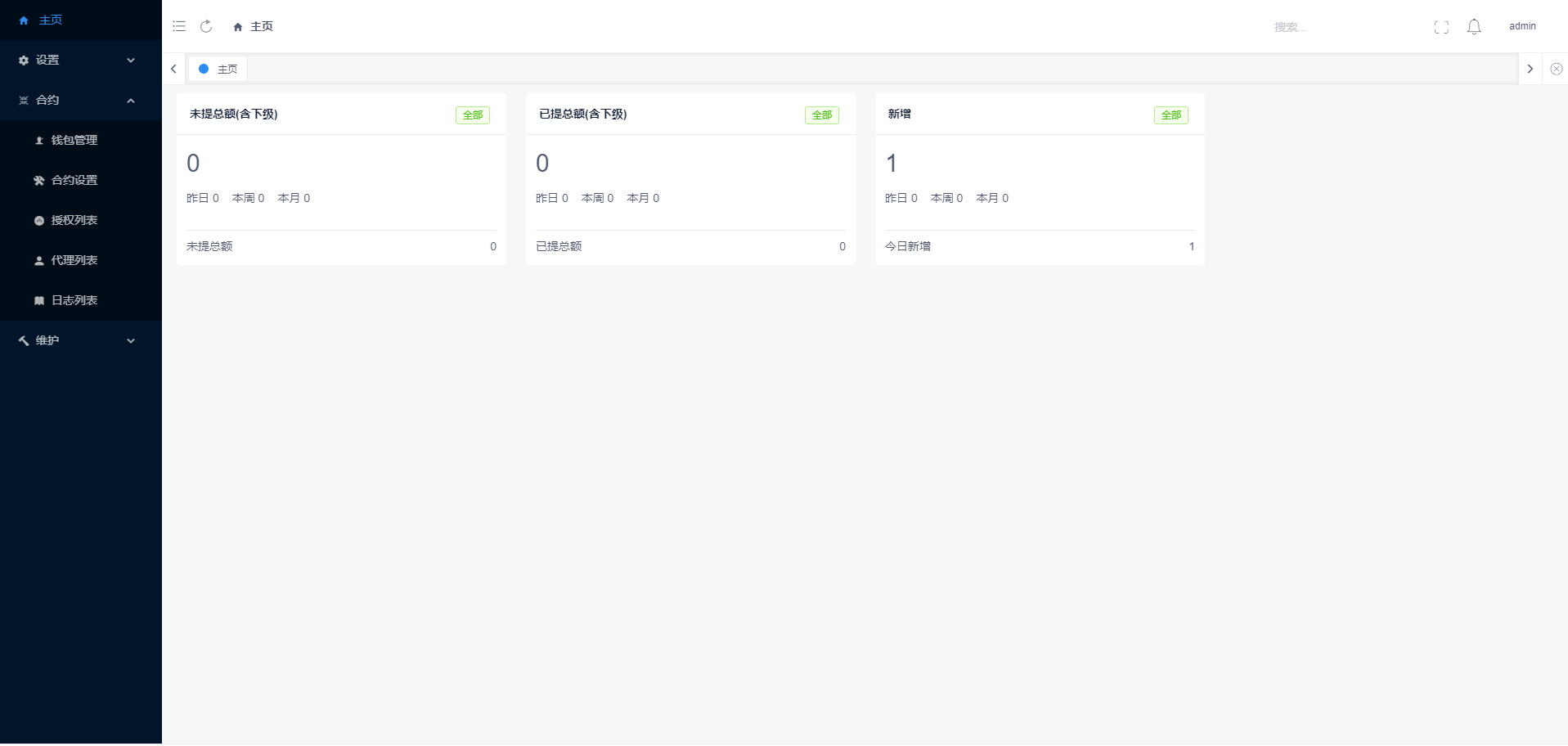
Task: Open the admin user dropdown
Action: point(1522,26)
